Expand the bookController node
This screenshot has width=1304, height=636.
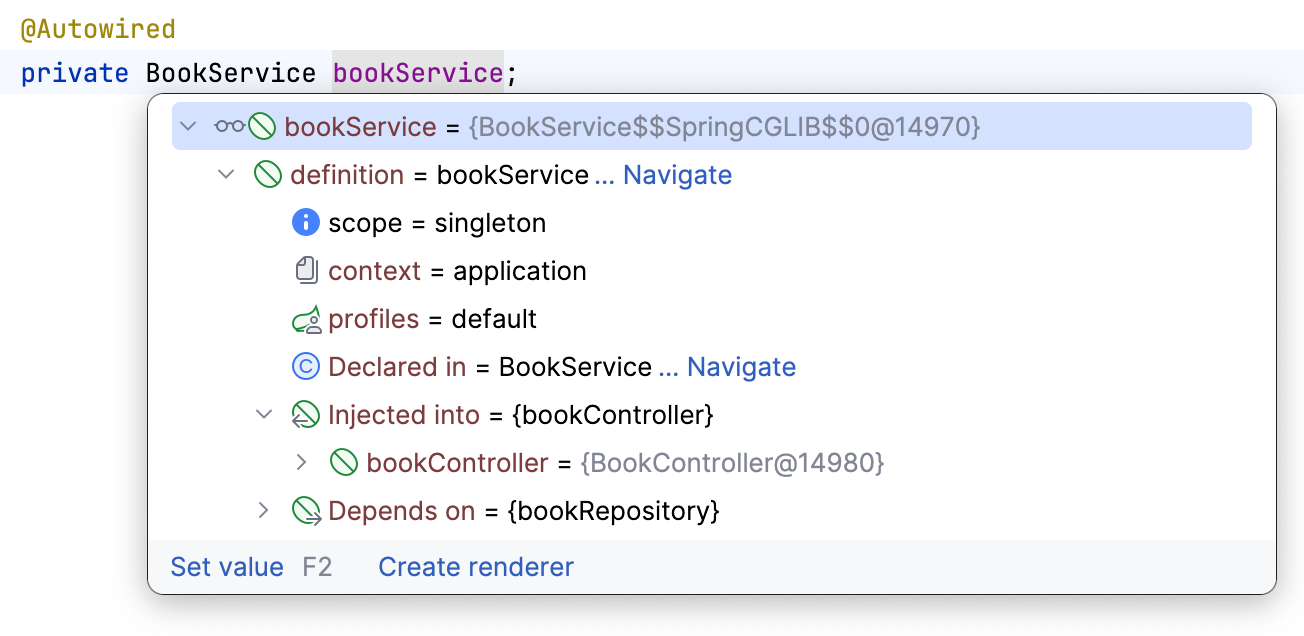coord(302,463)
